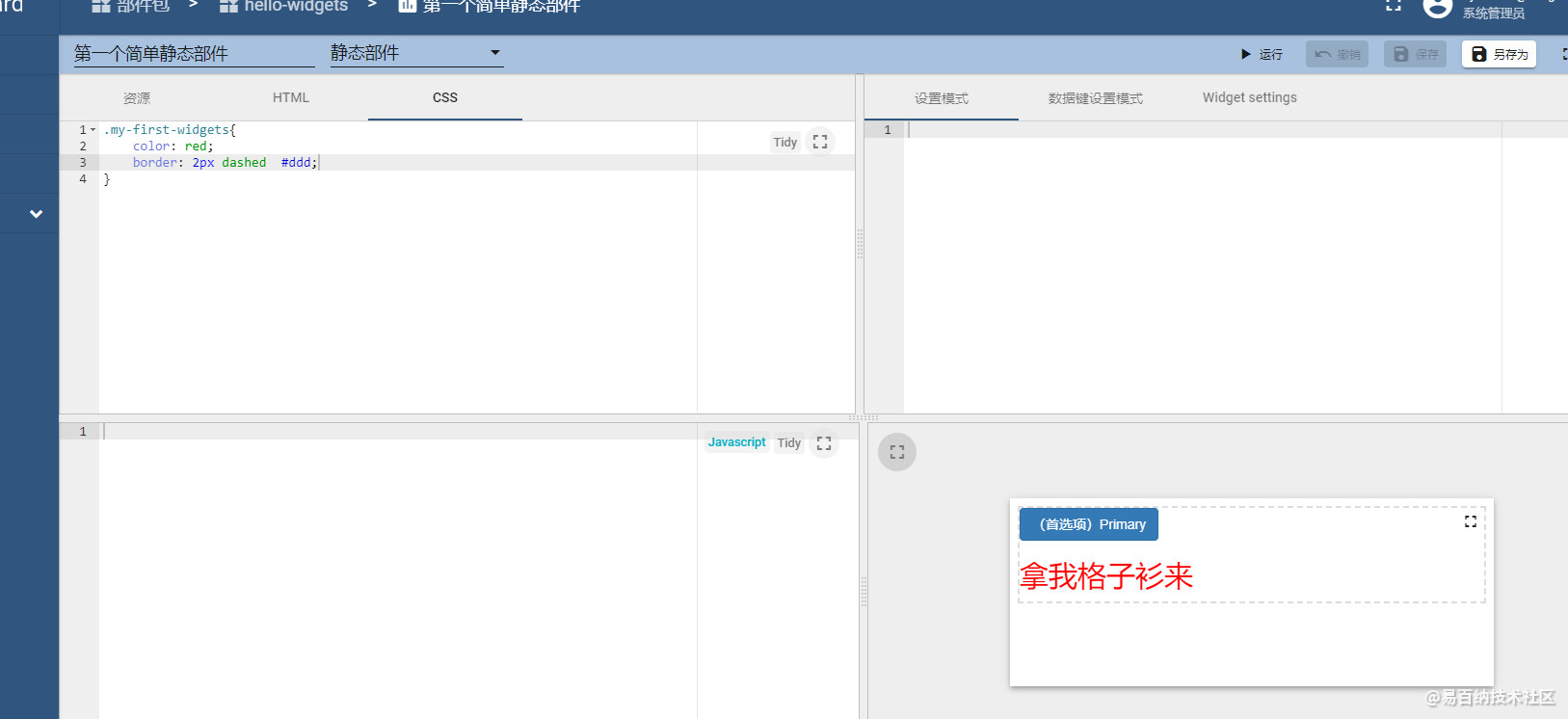The height and width of the screenshot is (719, 1568).
Task: Select the CSS tab
Action: [x=445, y=98]
